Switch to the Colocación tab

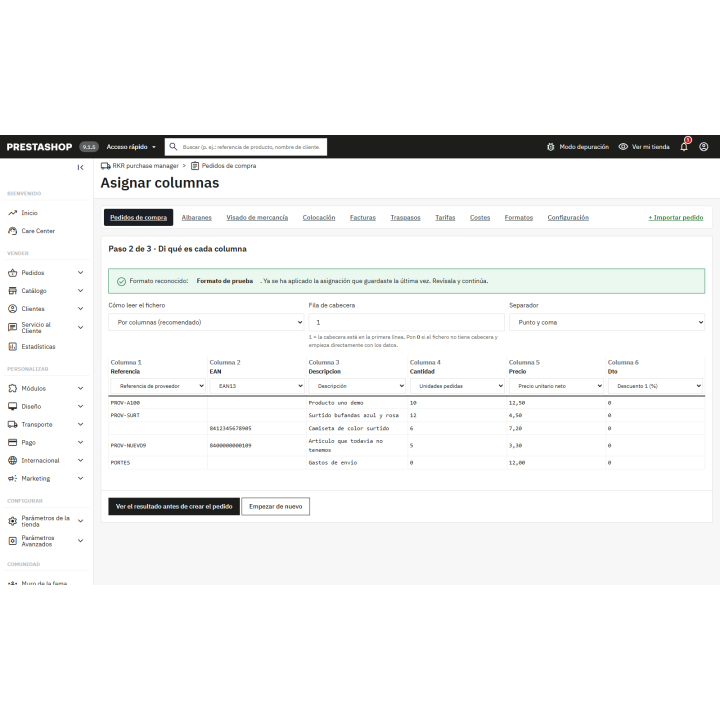[x=319, y=218]
